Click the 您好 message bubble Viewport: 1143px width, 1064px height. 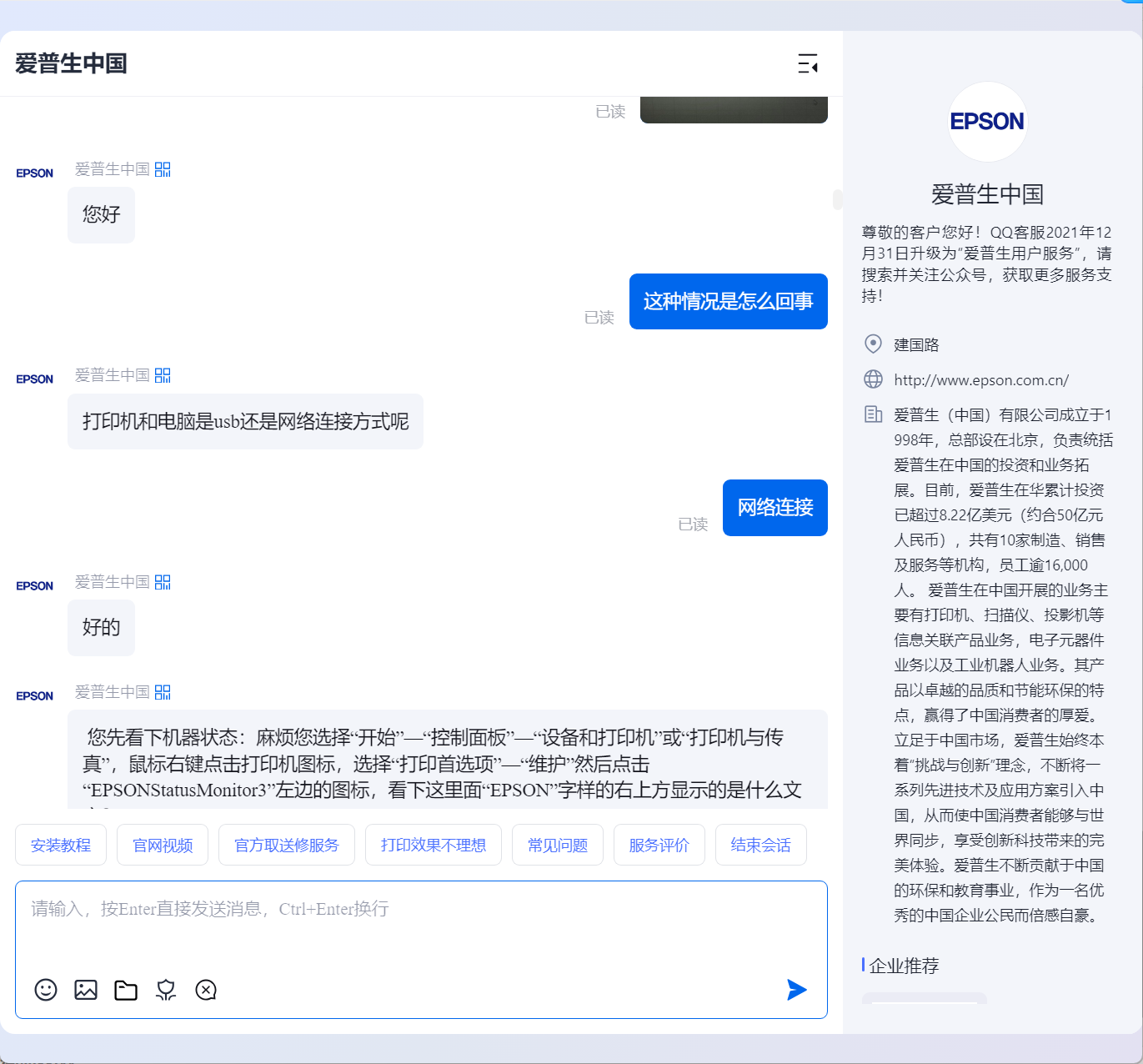101,215
